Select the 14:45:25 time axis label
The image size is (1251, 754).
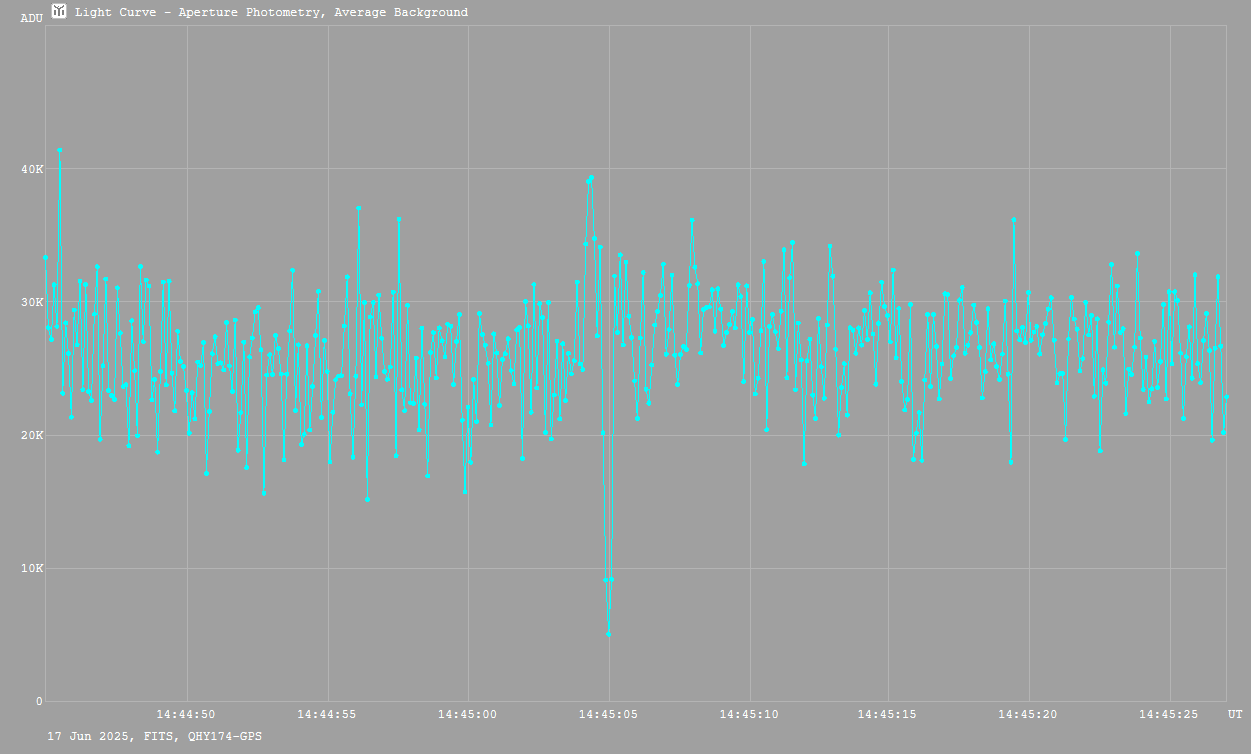coord(1169,715)
